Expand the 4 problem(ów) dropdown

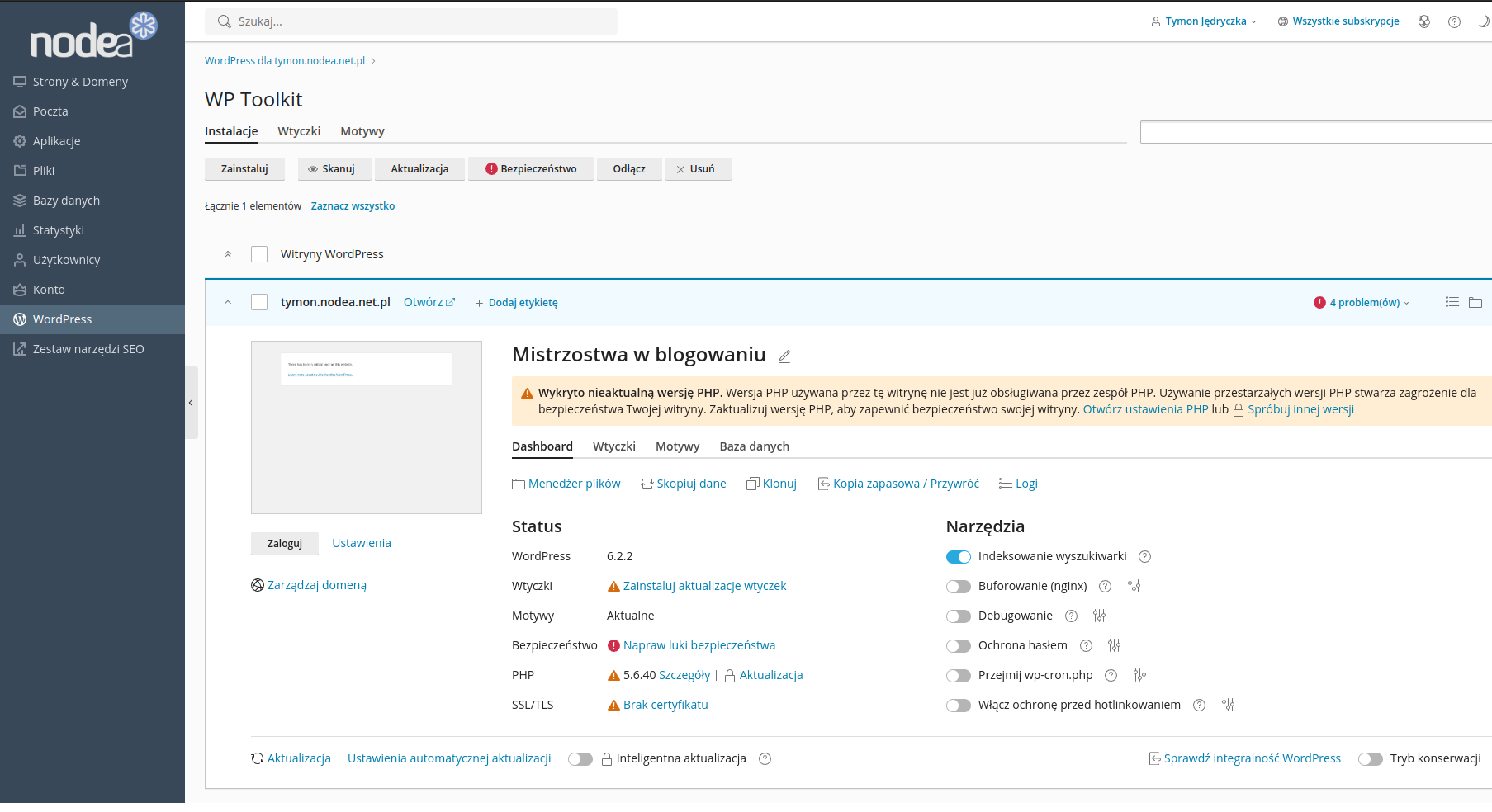point(1364,303)
